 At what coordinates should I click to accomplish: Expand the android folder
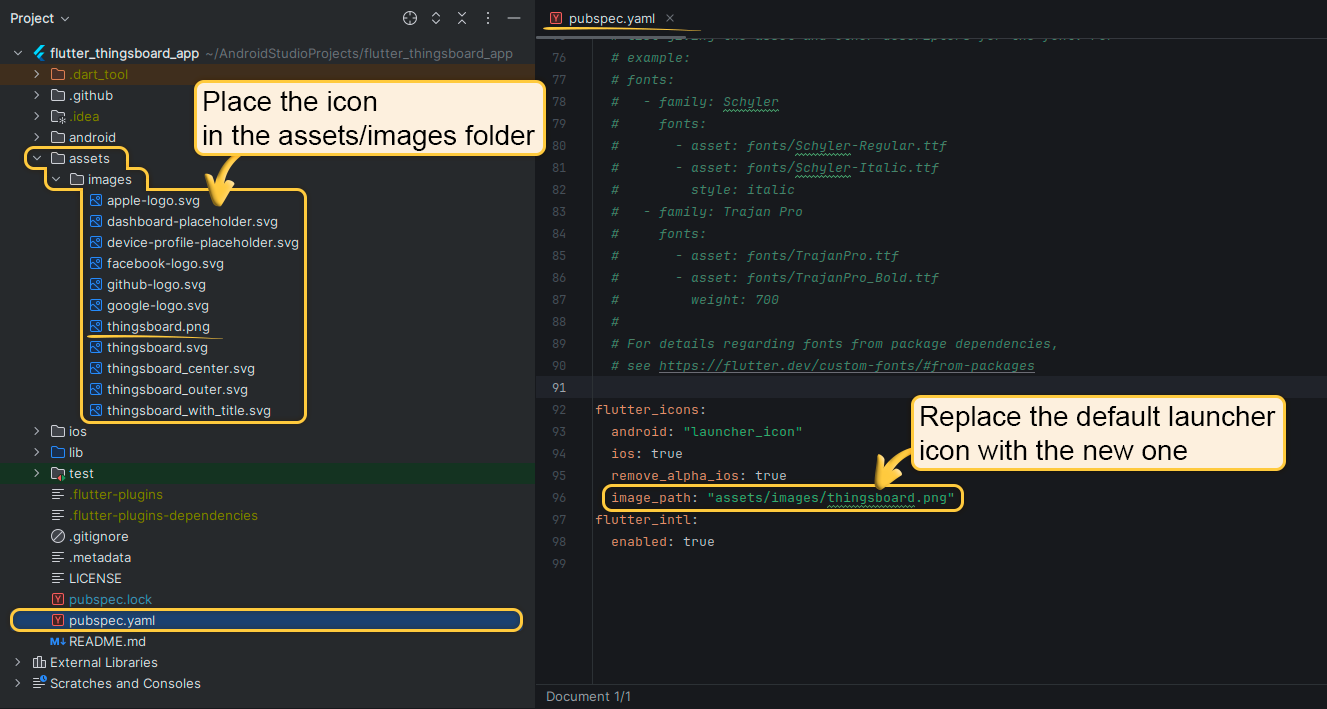coord(37,137)
